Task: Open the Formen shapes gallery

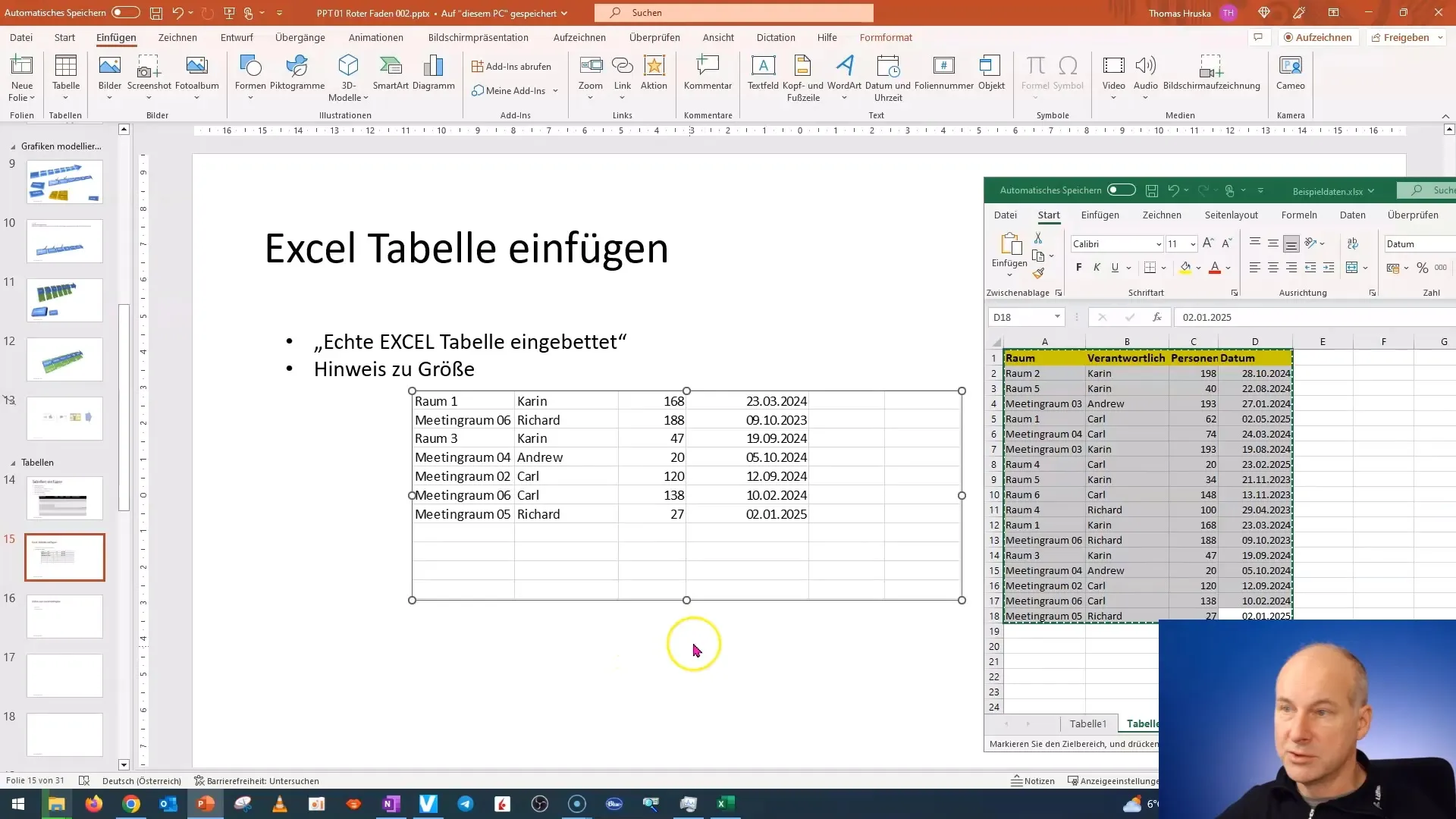Action: pos(250,78)
